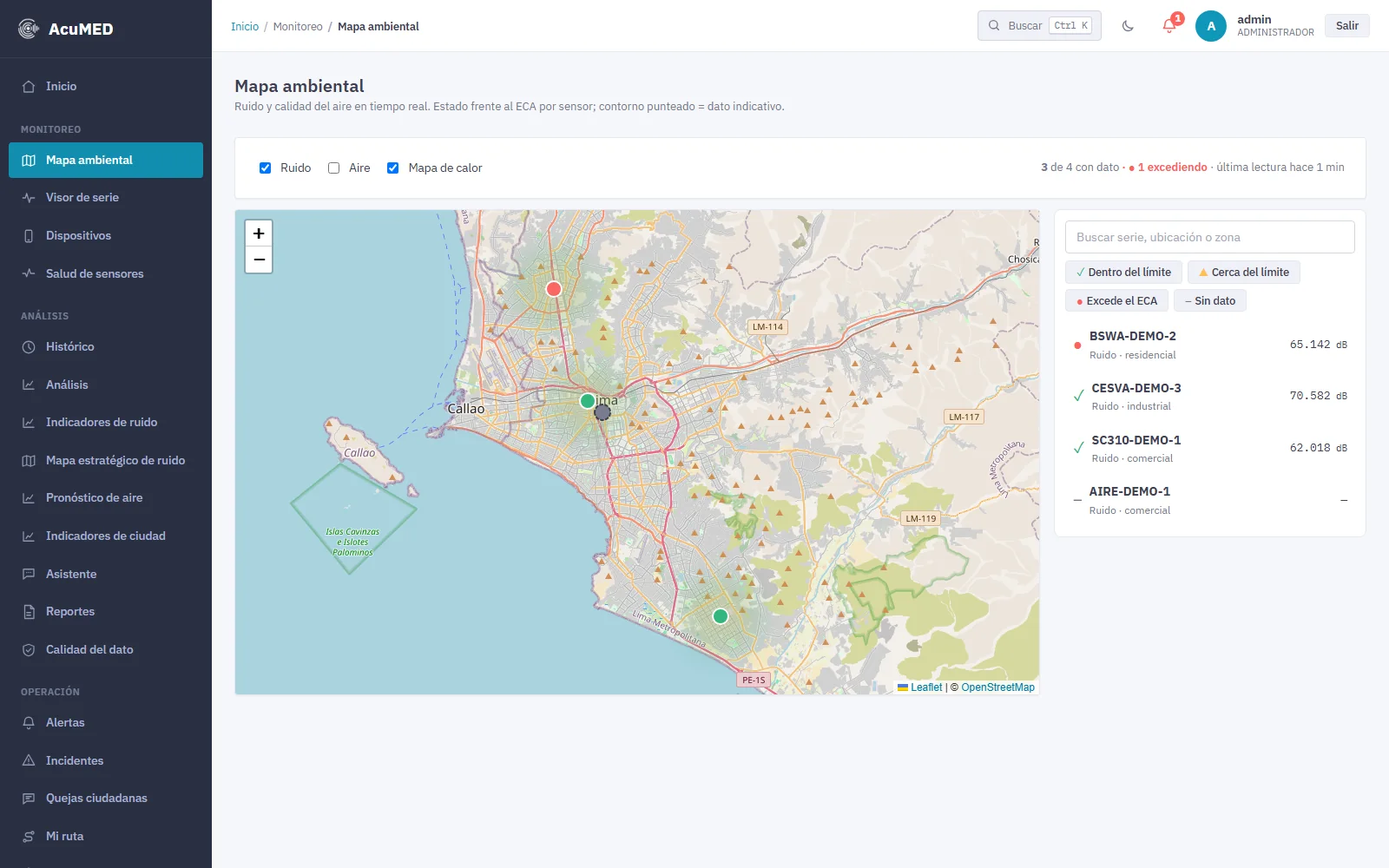The height and width of the screenshot is (868, 1389).
Task: Select the AIRE-DEMO-1 sensor row
Action: [1210, 501]
